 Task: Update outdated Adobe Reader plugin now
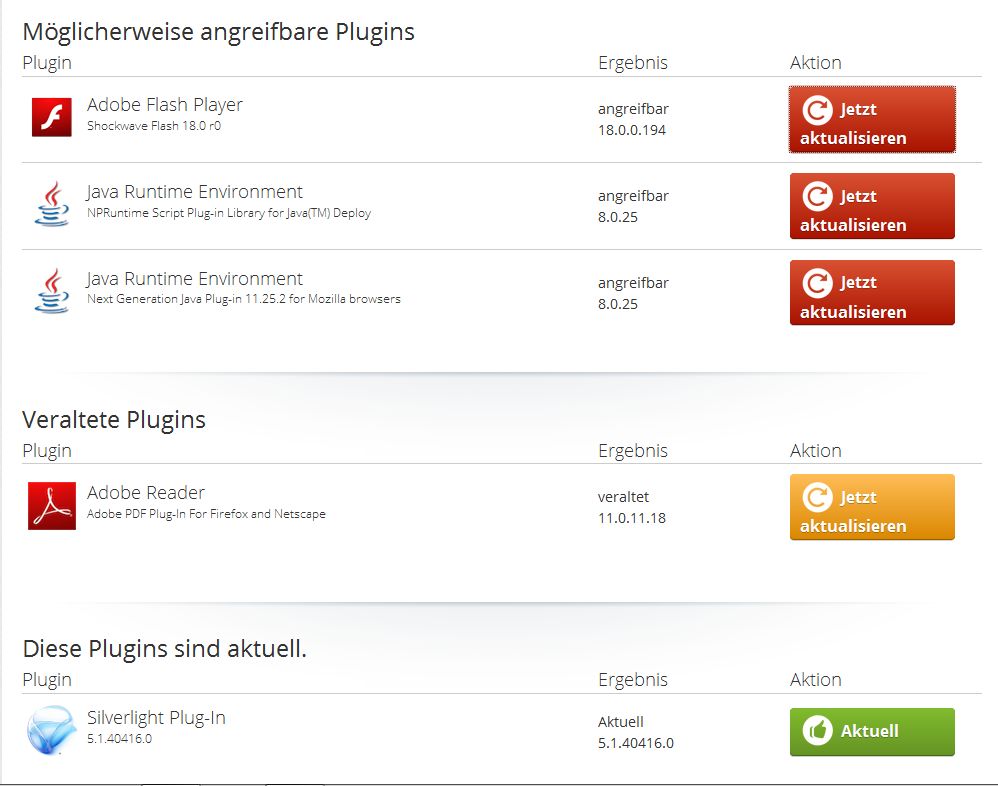tap(872, 507)
